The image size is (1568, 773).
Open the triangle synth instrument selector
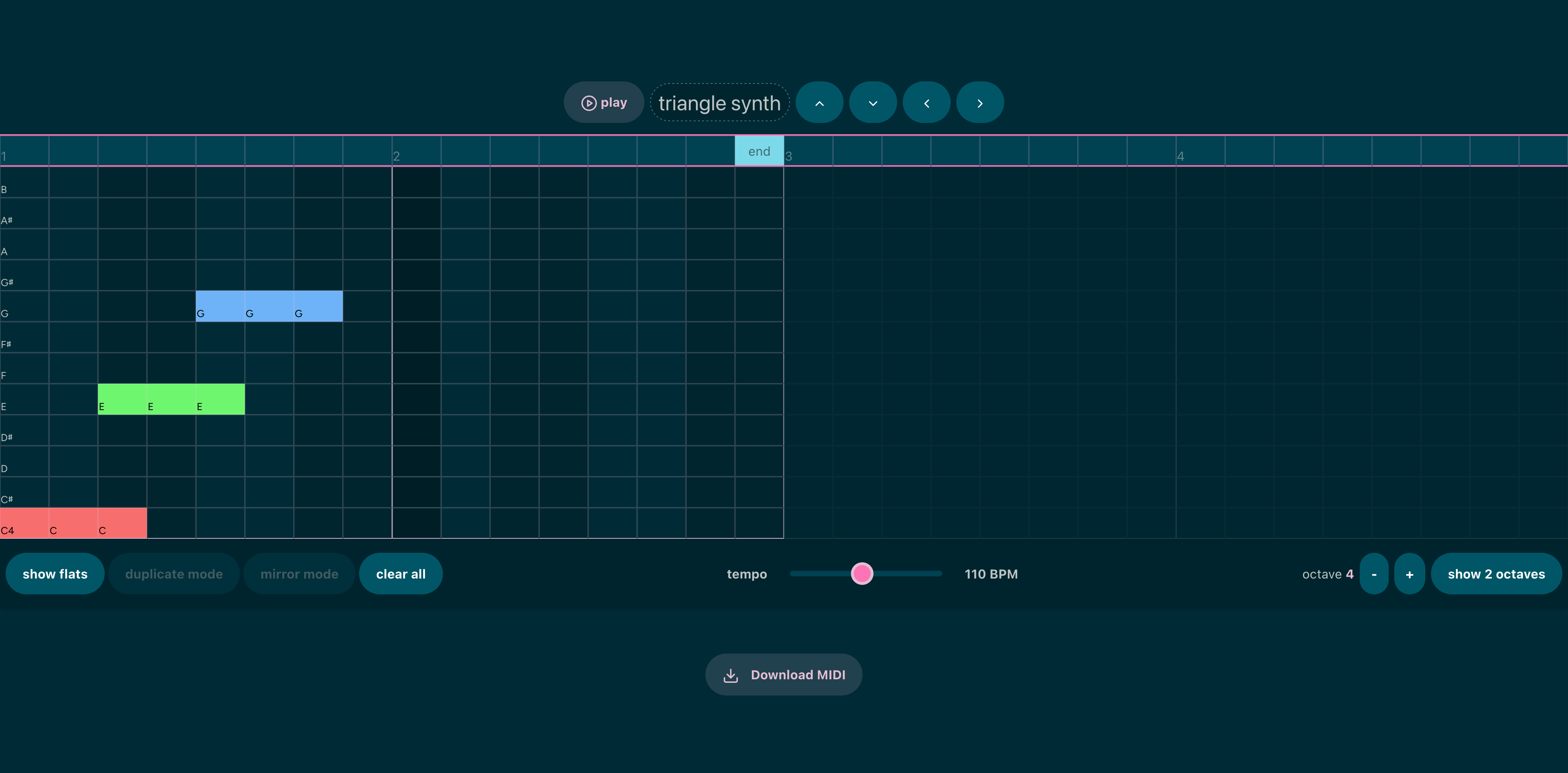tap(720, 103)
